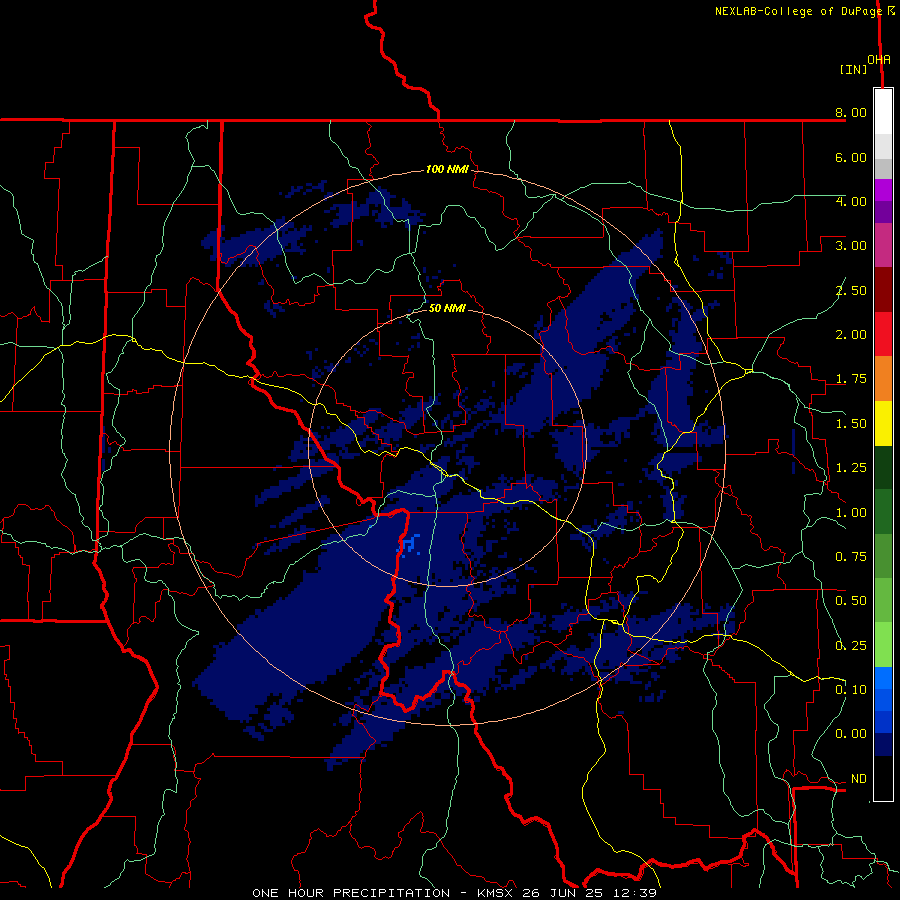Click the OHA product label above legend
The image size is (900, 900).
pyautogui.click(x=879, y=60)
